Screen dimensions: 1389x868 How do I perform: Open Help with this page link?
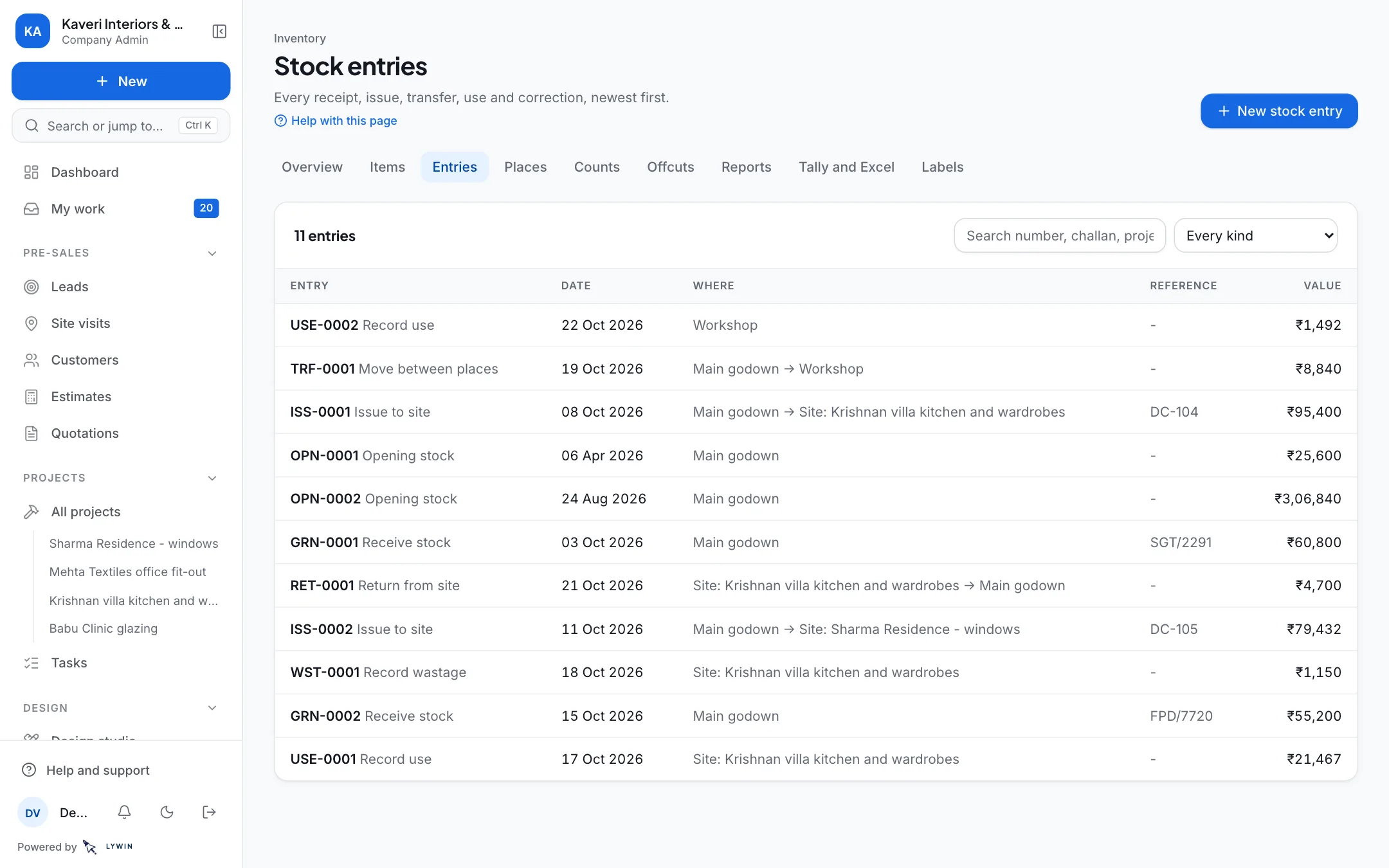click(336, 121)
